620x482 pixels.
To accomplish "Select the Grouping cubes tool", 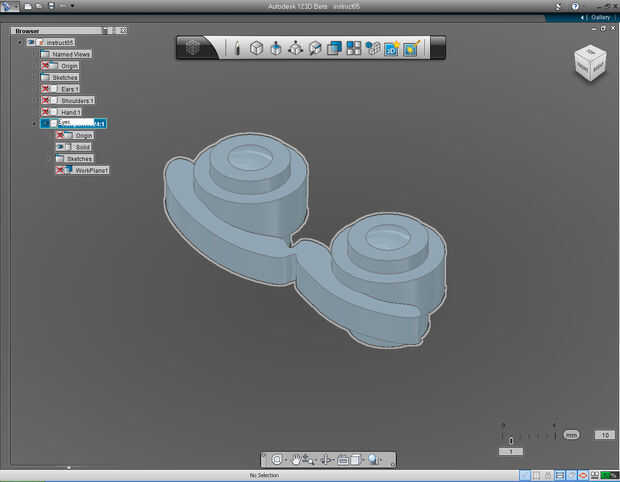I will click(372, 48).
